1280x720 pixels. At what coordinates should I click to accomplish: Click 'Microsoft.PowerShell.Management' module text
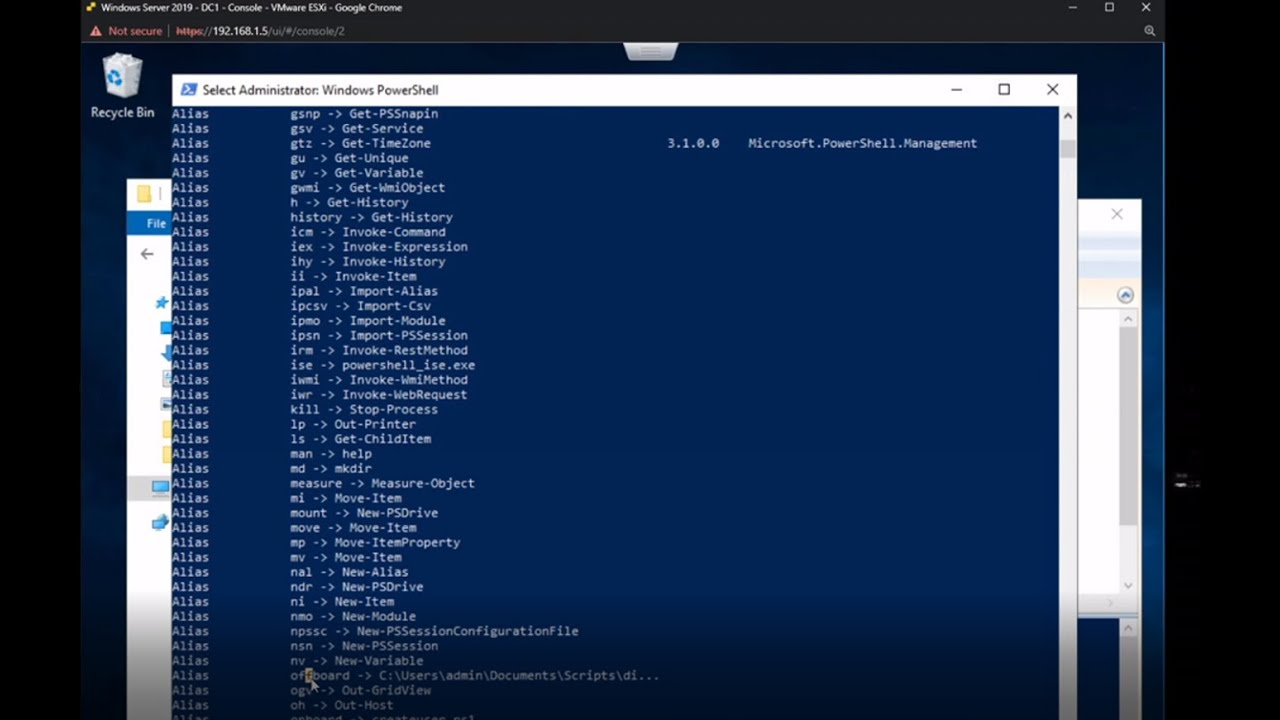[x=862, y=143]
